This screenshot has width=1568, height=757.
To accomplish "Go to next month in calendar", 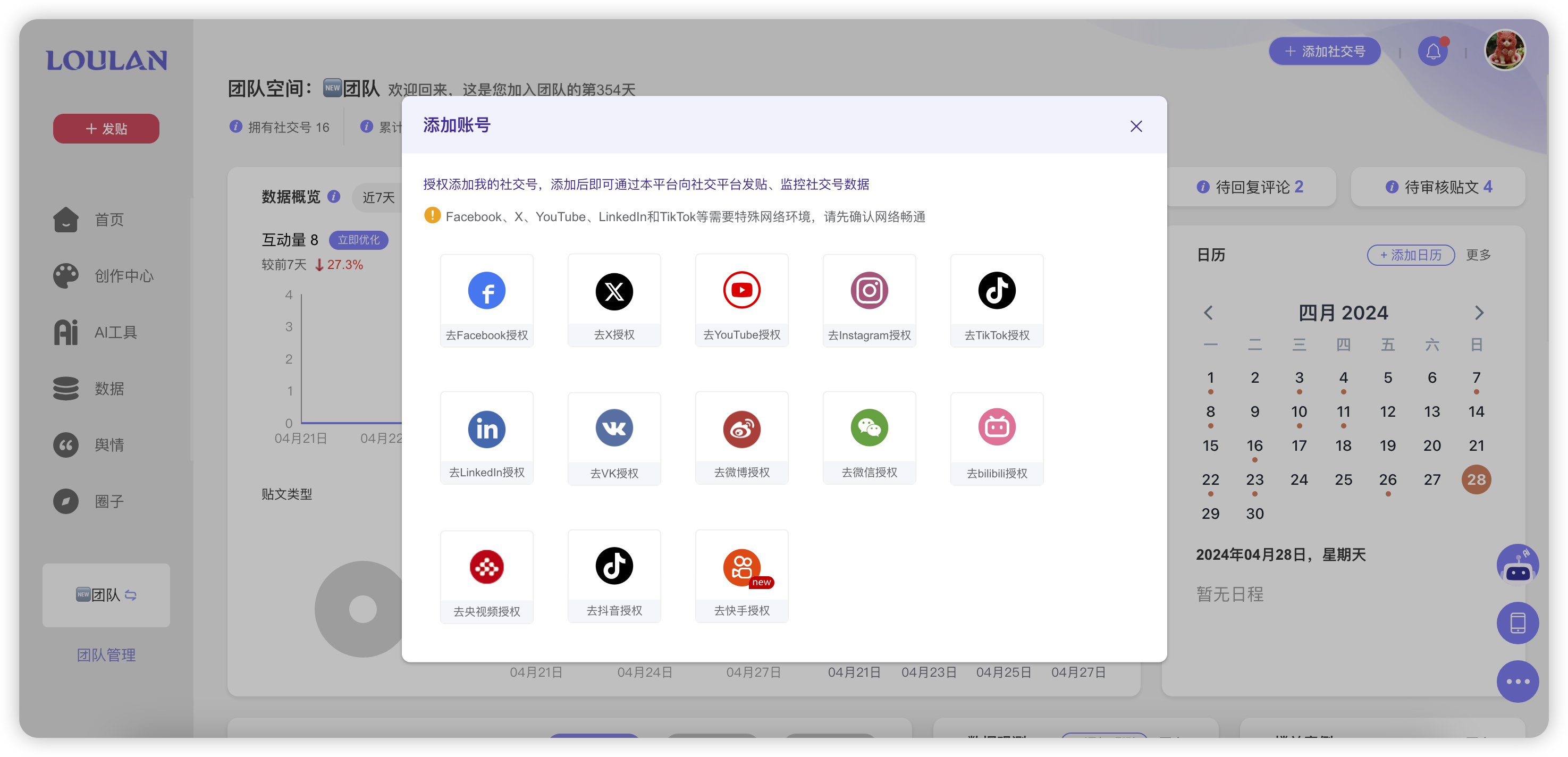I will point(1479,313).
